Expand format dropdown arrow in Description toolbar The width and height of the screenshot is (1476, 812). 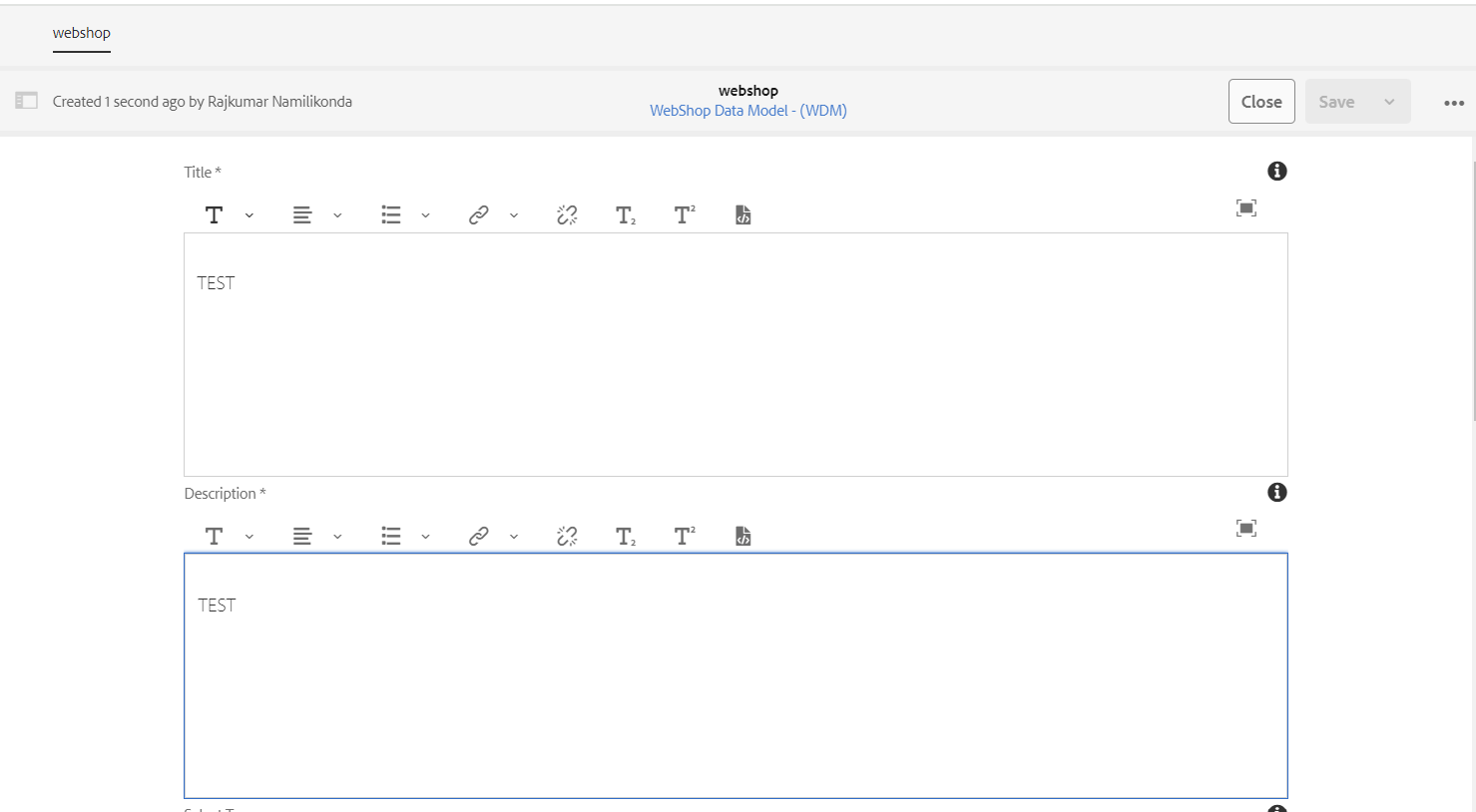click(x=249, y=537)
